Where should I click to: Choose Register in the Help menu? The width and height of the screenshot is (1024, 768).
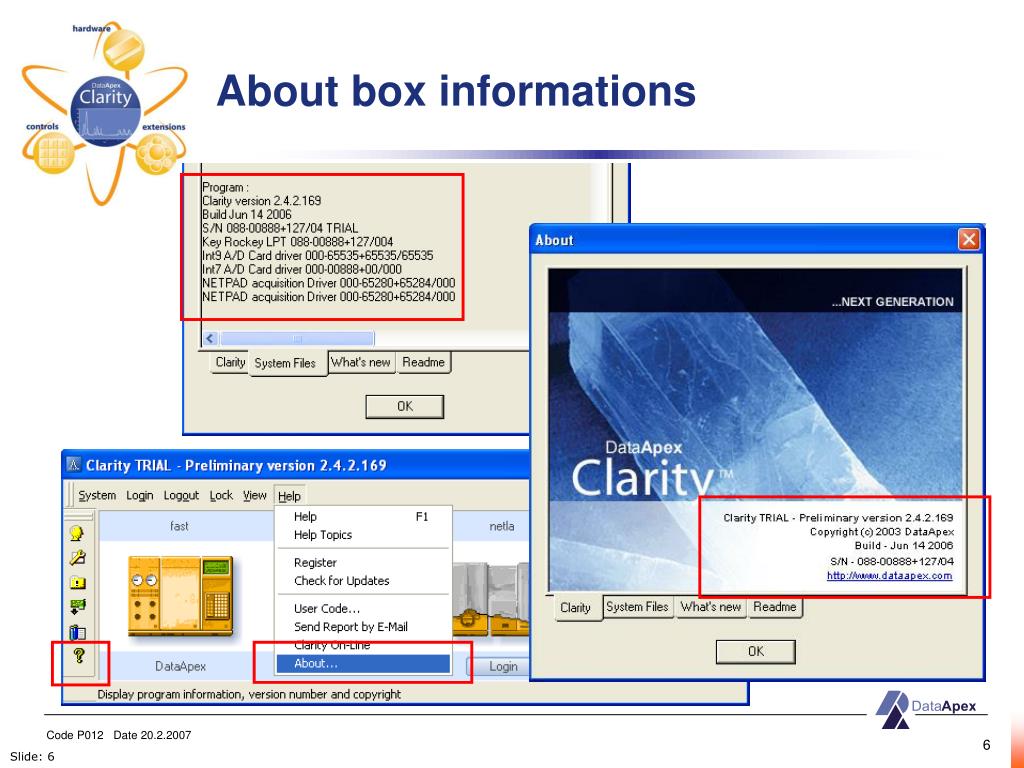[x=363, y=562]
